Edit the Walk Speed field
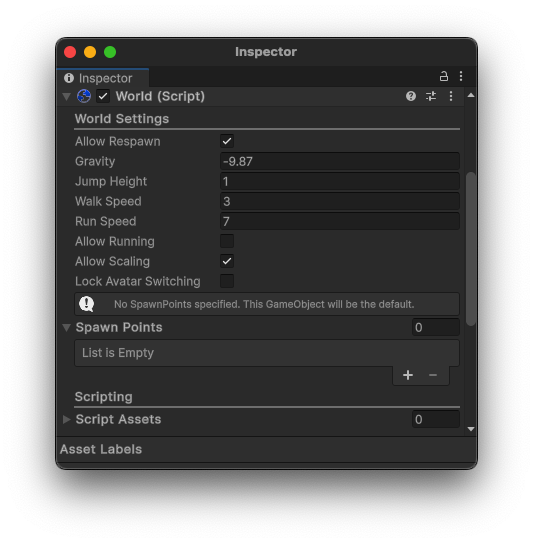Screen dimensions: 533x543 coord(340,202)
